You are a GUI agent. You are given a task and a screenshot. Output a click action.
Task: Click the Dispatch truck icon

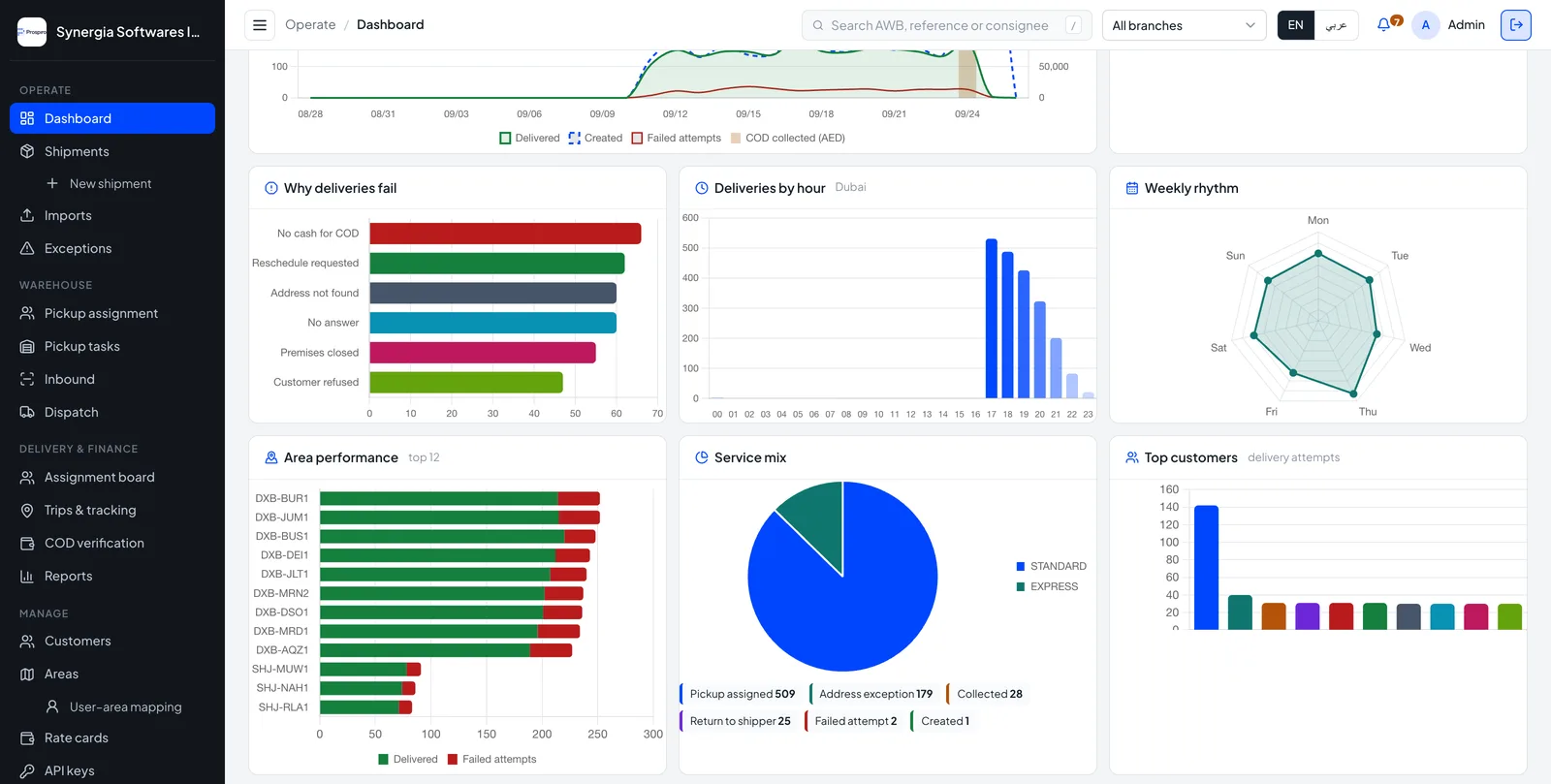27,412
